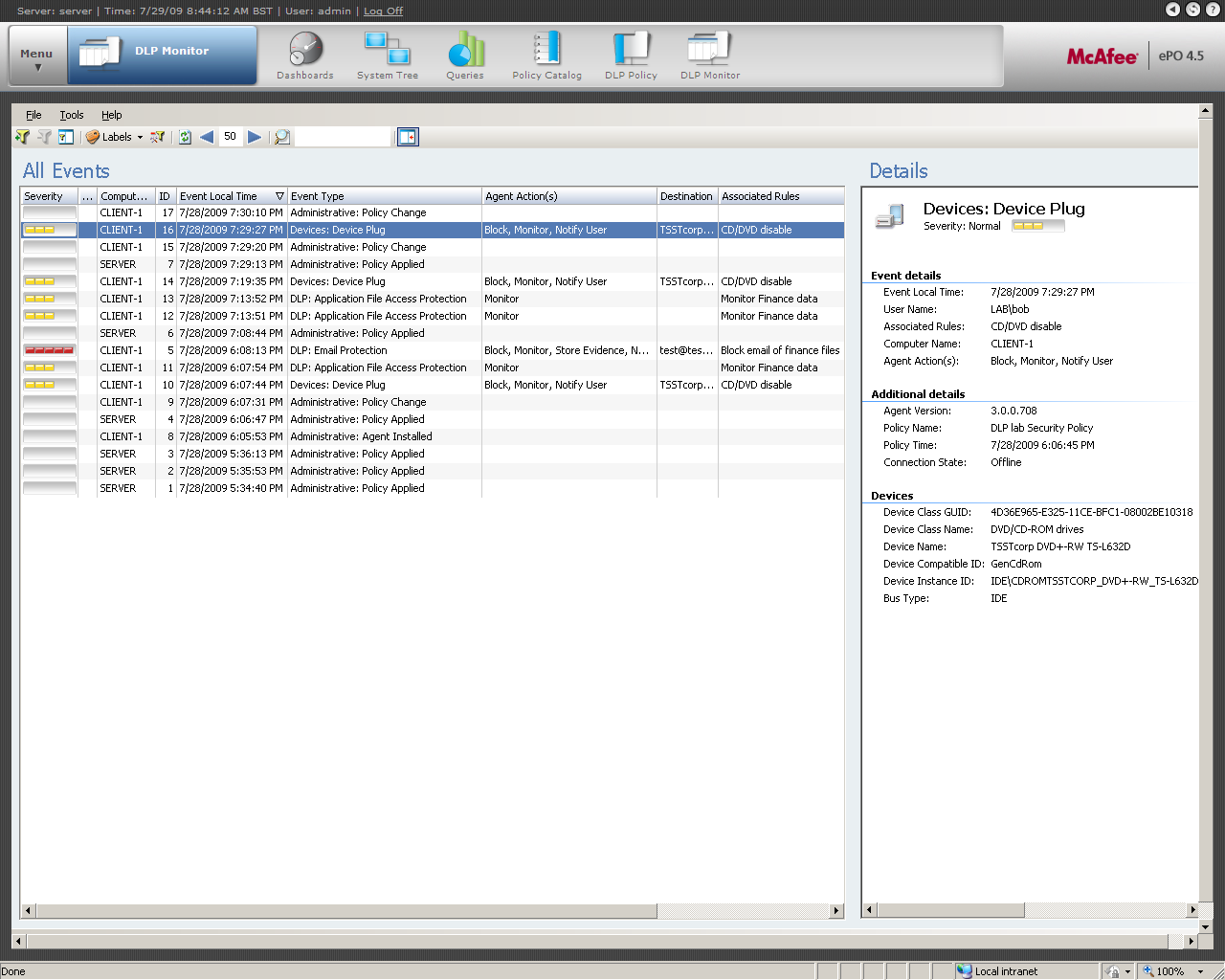The height and width of the screenshot is (980, 1225).
Task: Sort by the Severity column header
Action: click(x=49, y=196)
